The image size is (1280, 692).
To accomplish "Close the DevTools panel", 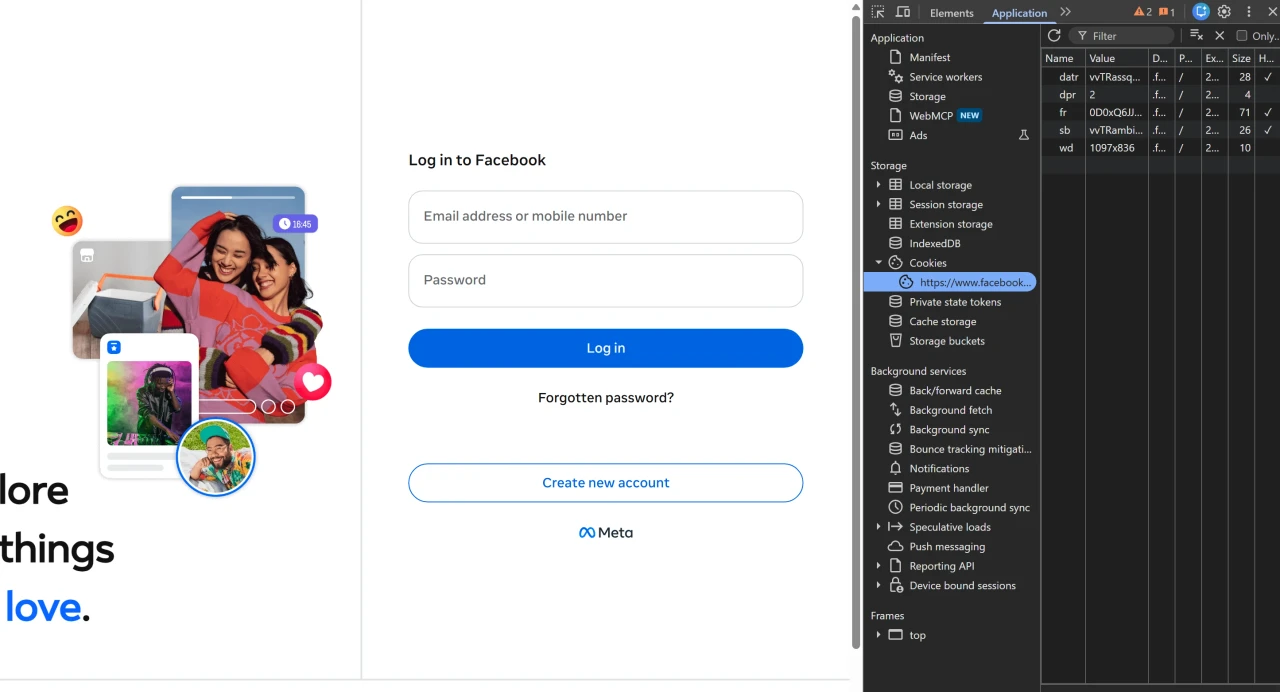I will click(x=1272, y=12).
